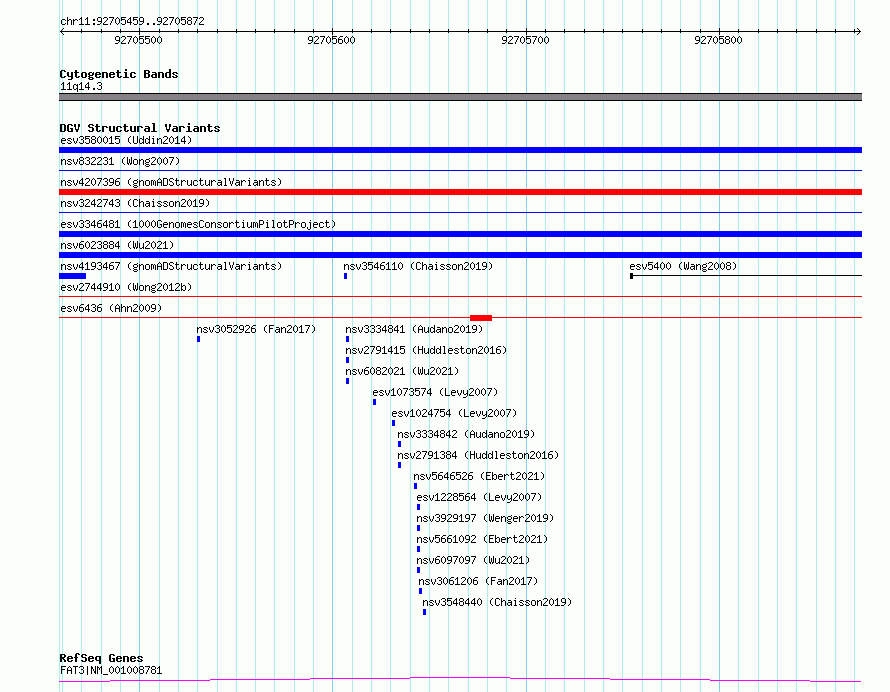Click the esv3580015 (Uddin2014) variant label

pos(126,140)
